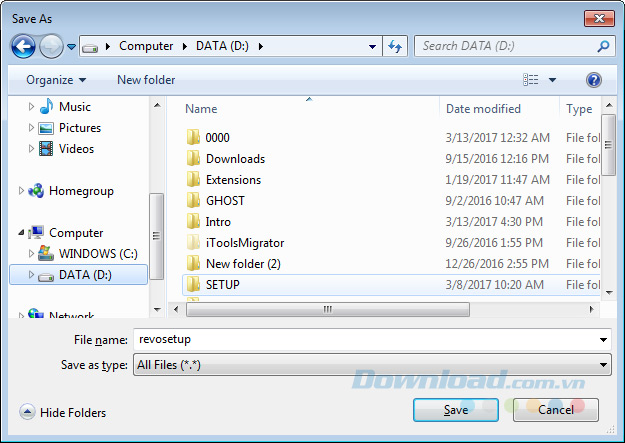625x443 pixels.
Task: Select DATA (D:) drive in tree
Action: tap(85, 275)
